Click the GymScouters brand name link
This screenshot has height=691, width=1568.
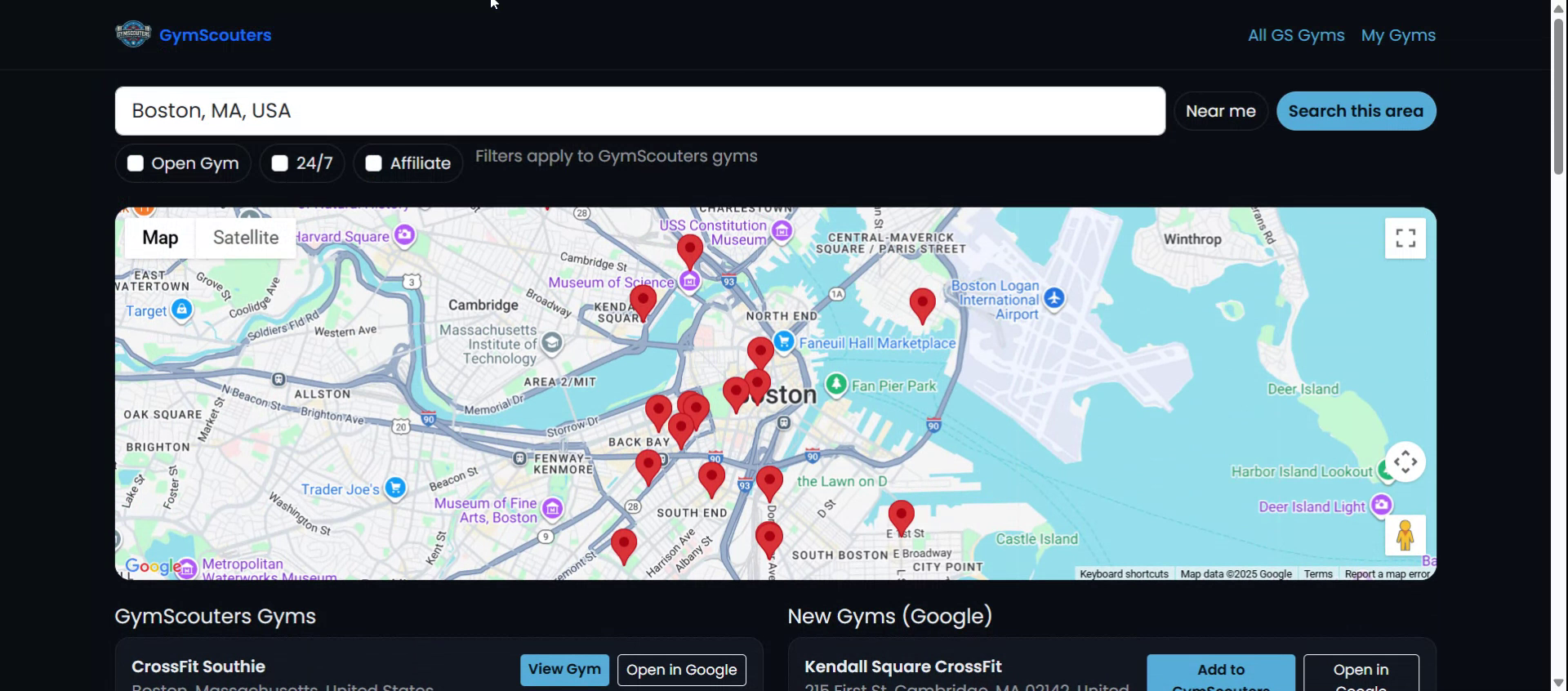coord(215,35)
